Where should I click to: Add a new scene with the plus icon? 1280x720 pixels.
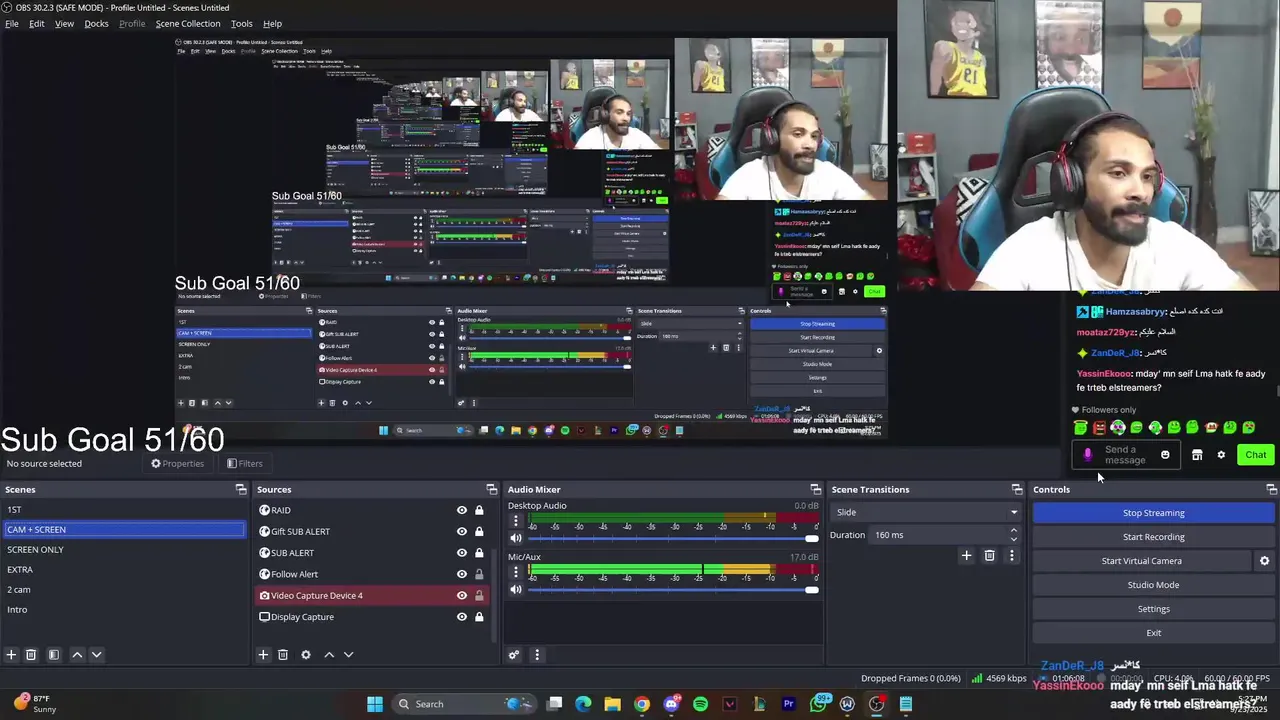[x=11, y=655]
